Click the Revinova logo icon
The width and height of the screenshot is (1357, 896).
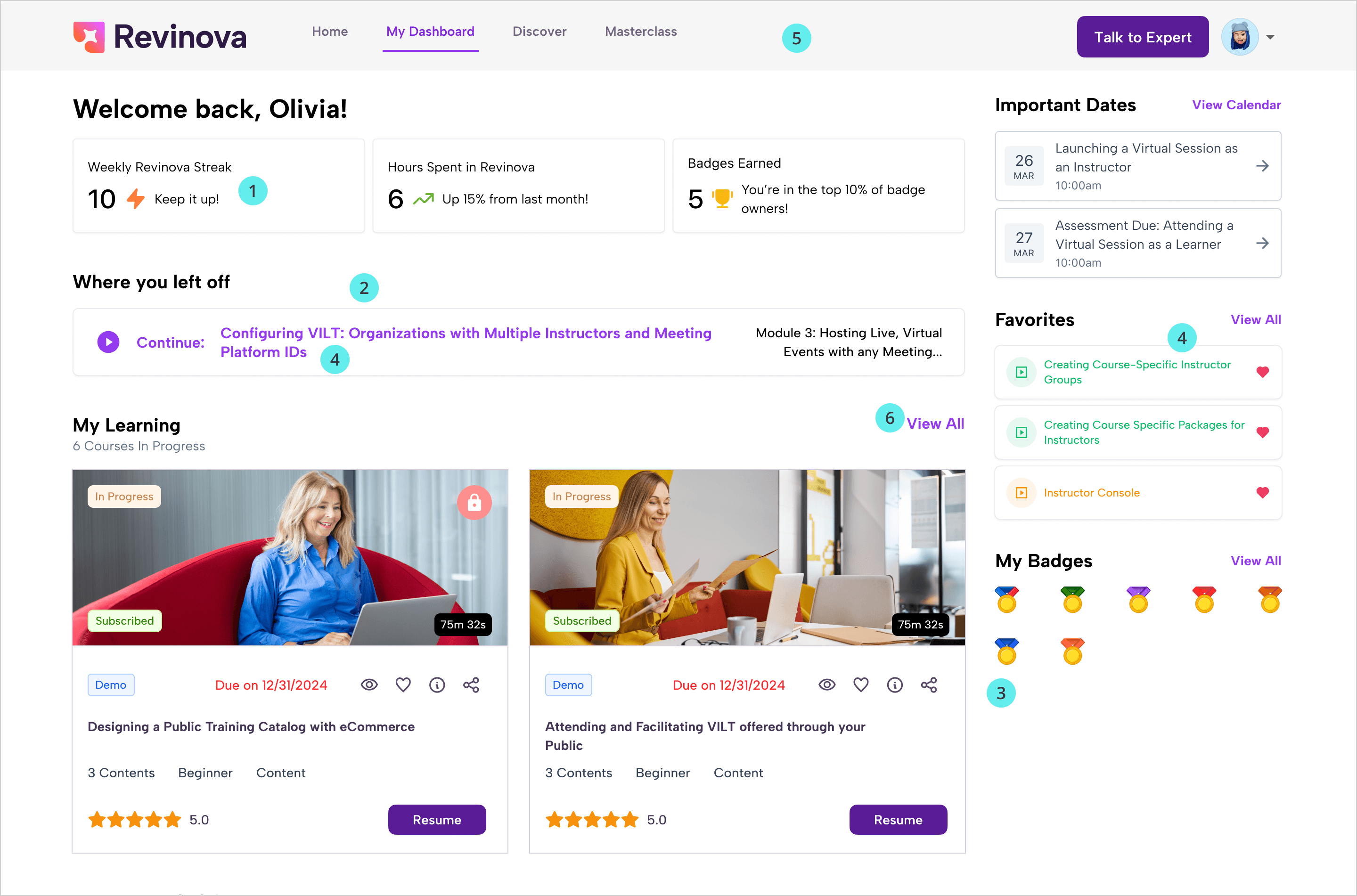89,37
